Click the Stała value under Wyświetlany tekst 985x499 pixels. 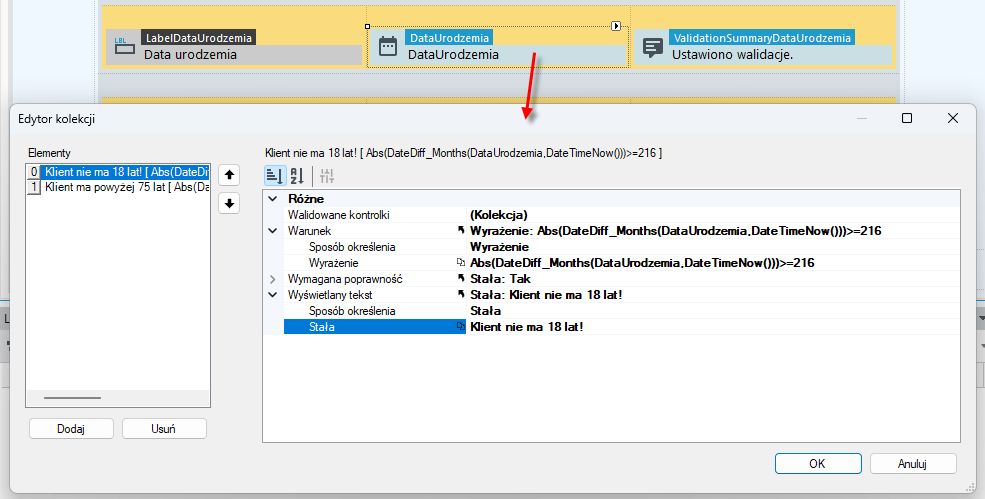tap(486, 311)
